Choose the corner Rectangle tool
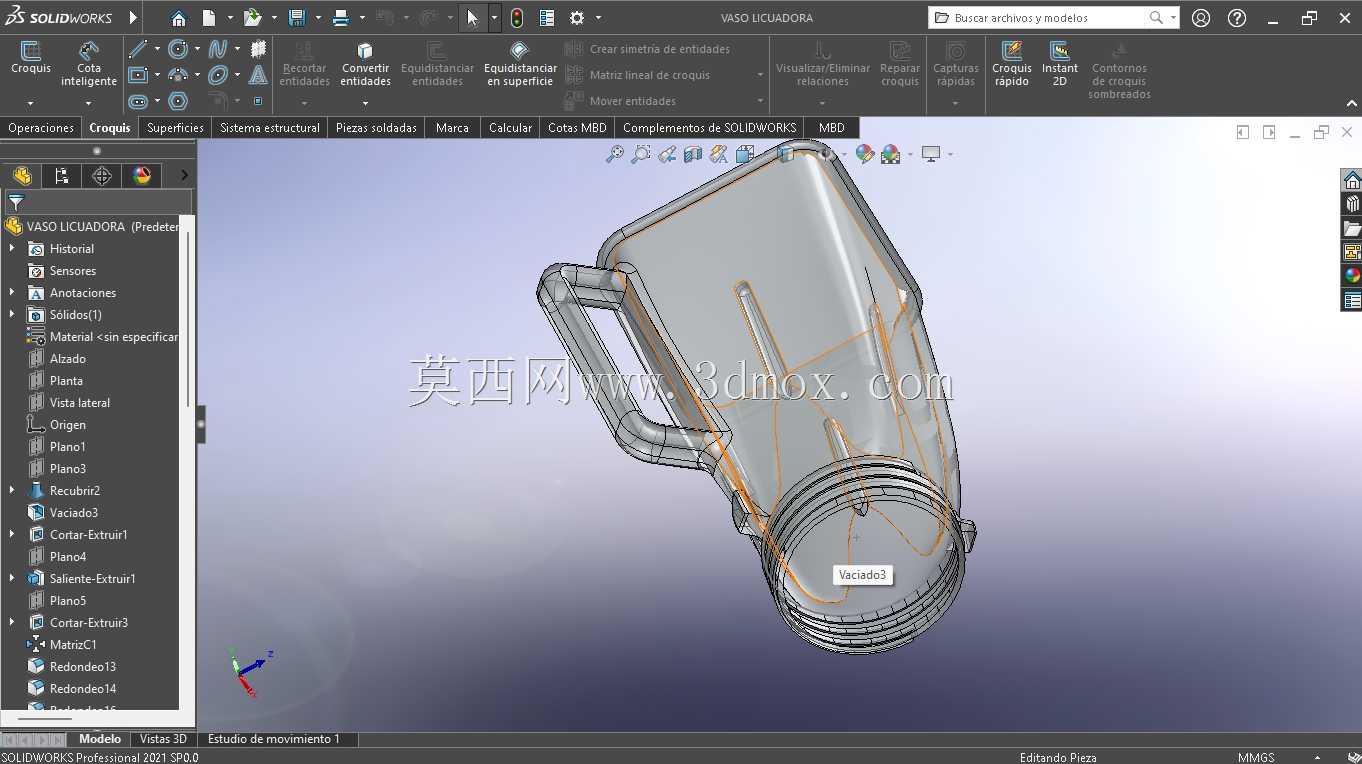 (x=138, y=75)
